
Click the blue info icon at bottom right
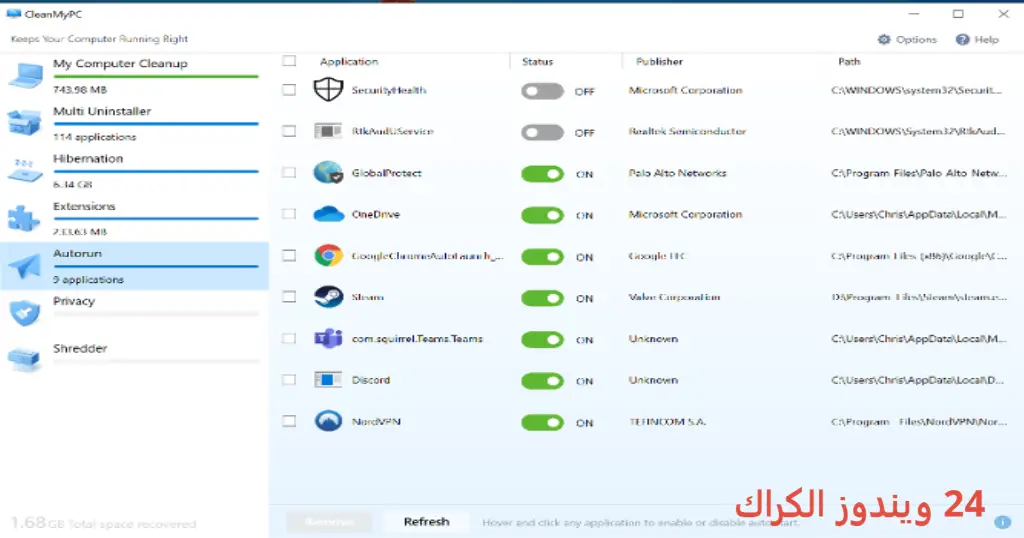1003,522
